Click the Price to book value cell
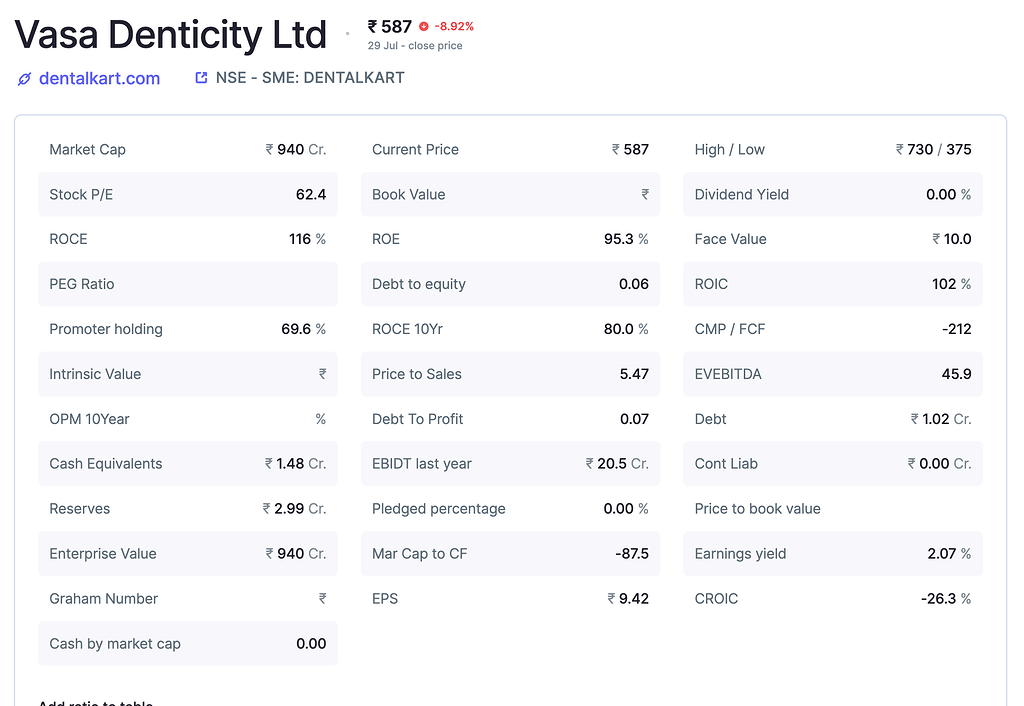 [832, 508]
